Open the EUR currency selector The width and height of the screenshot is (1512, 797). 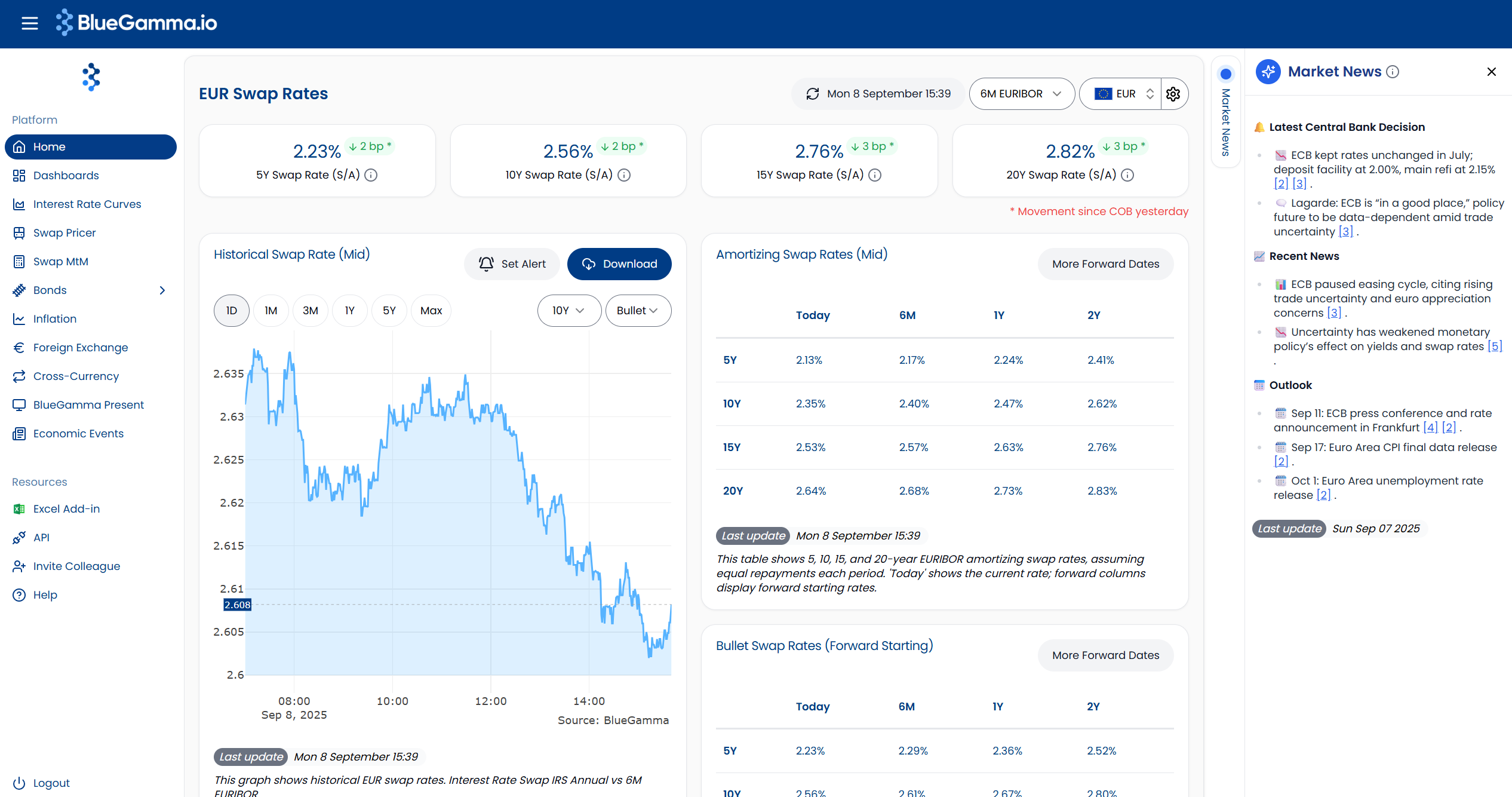(x=1120, y=94)
